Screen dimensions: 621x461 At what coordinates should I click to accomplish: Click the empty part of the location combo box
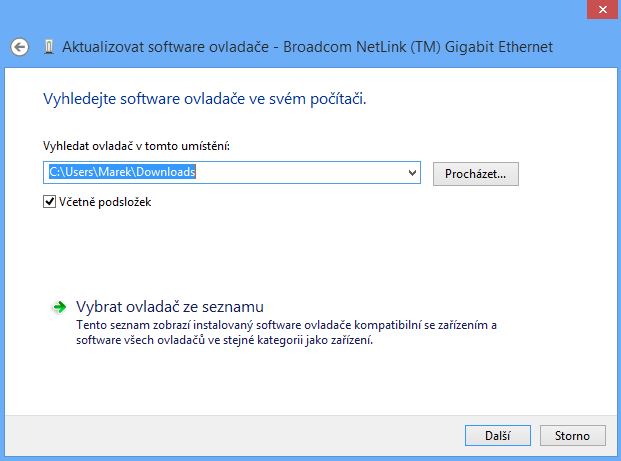click(x=301, y=173)
